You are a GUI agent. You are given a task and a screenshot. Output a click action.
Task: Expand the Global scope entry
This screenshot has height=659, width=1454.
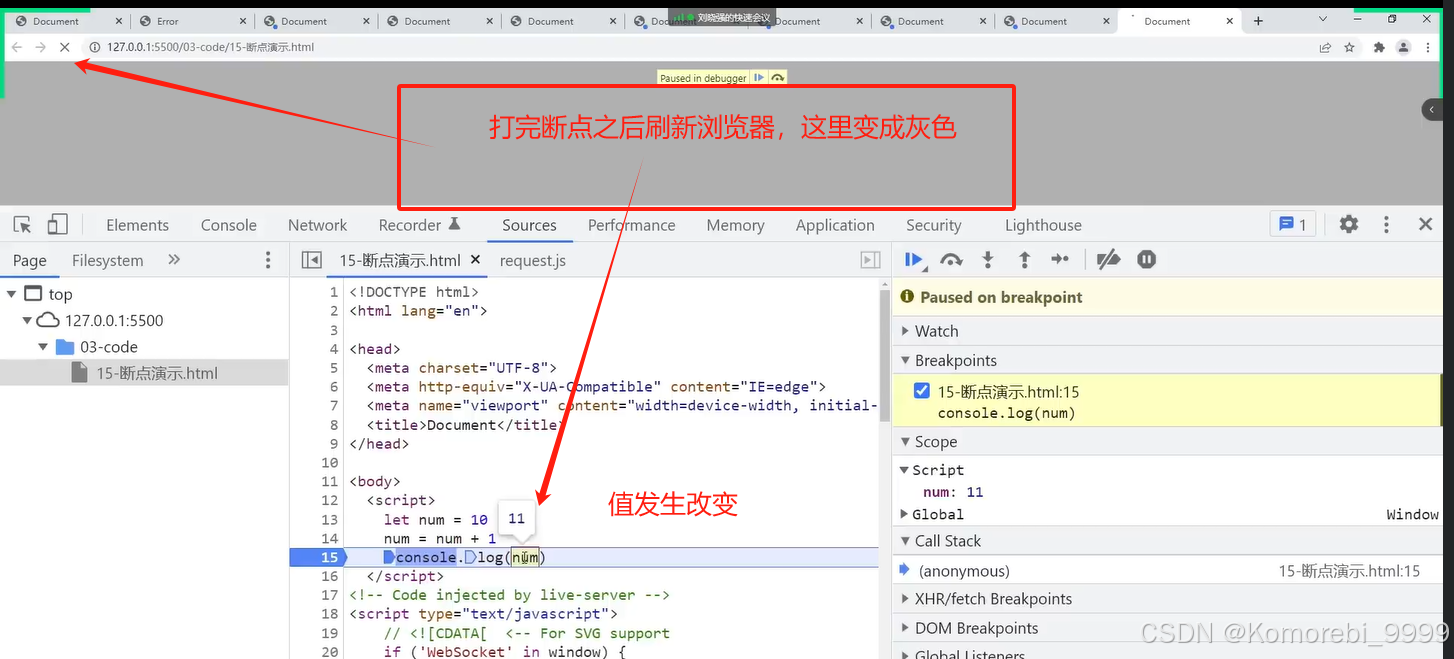[x=908, y=514]
